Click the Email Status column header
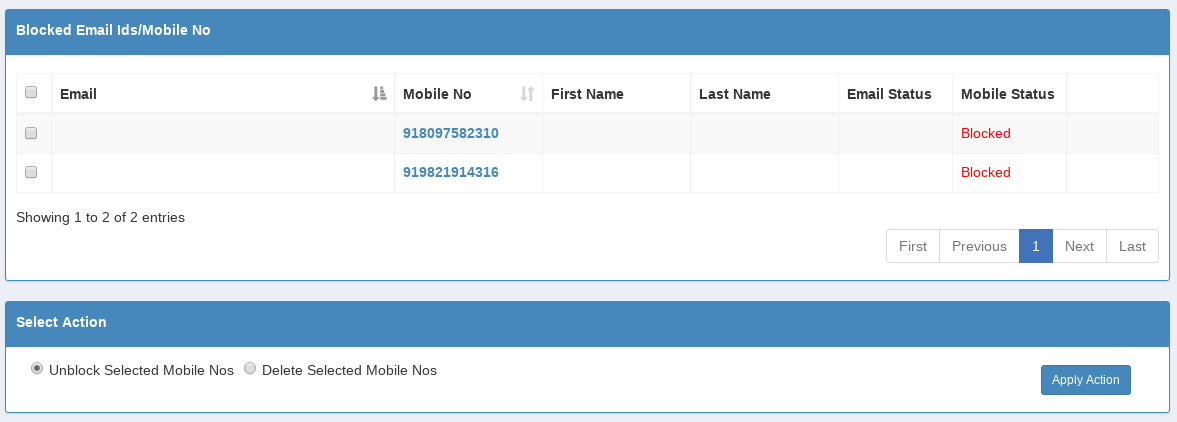The height and width of the screenshot is (422, 1177). click(888, 94)
